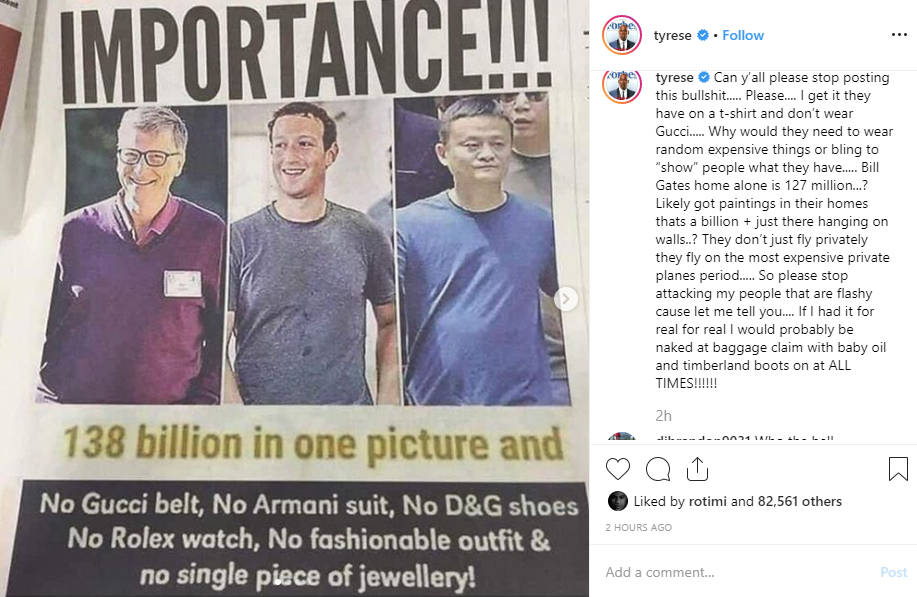Open tyrese username link in caption
Image resolution: width=917 pixels, height=597 pixels.
point(673,78)
